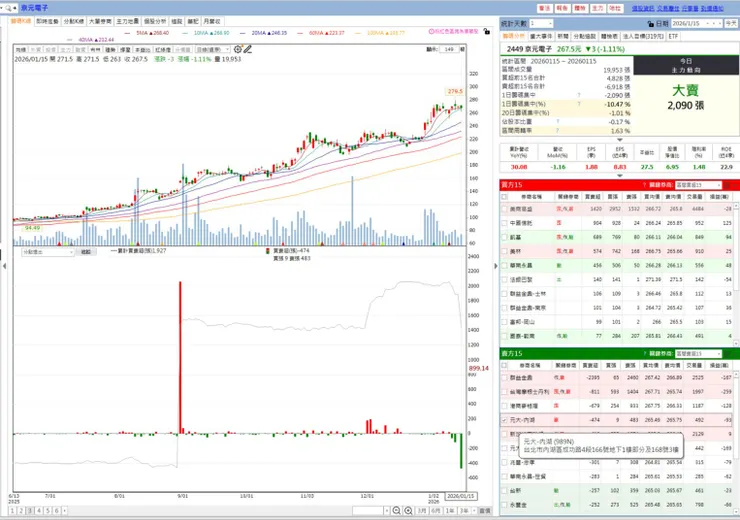Open chart settings gear icon

(x=238, y=49)
